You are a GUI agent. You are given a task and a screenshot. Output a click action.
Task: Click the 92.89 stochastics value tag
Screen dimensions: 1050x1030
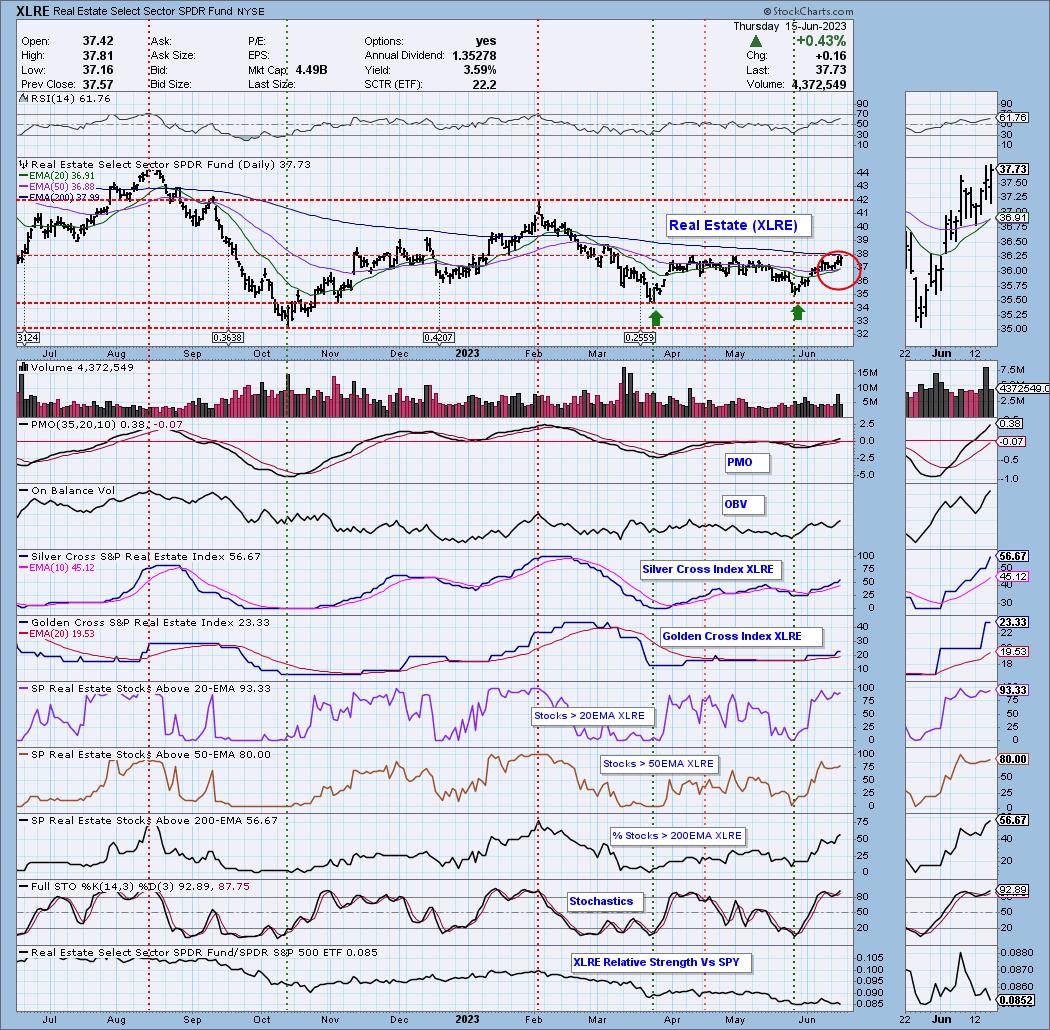[x=1013, y=890]
